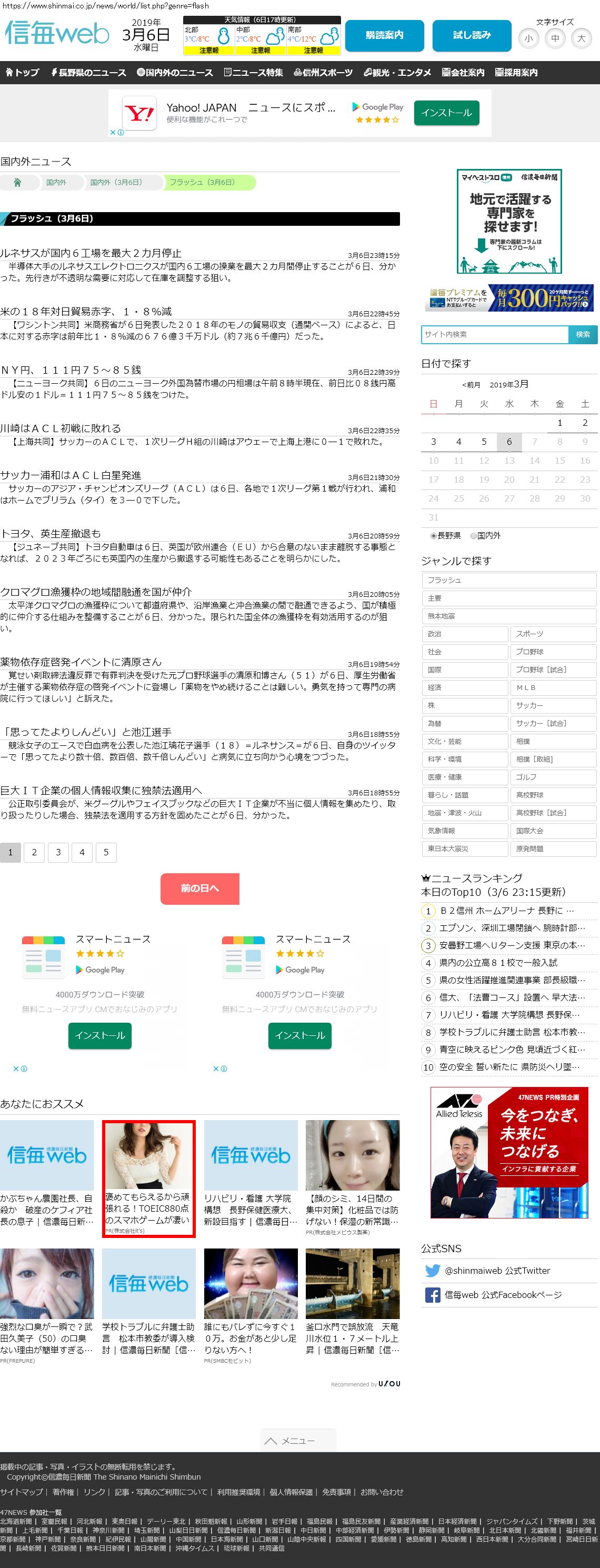Select medium font size 中
The image size is (600, 1568).
tap(555, 38)
